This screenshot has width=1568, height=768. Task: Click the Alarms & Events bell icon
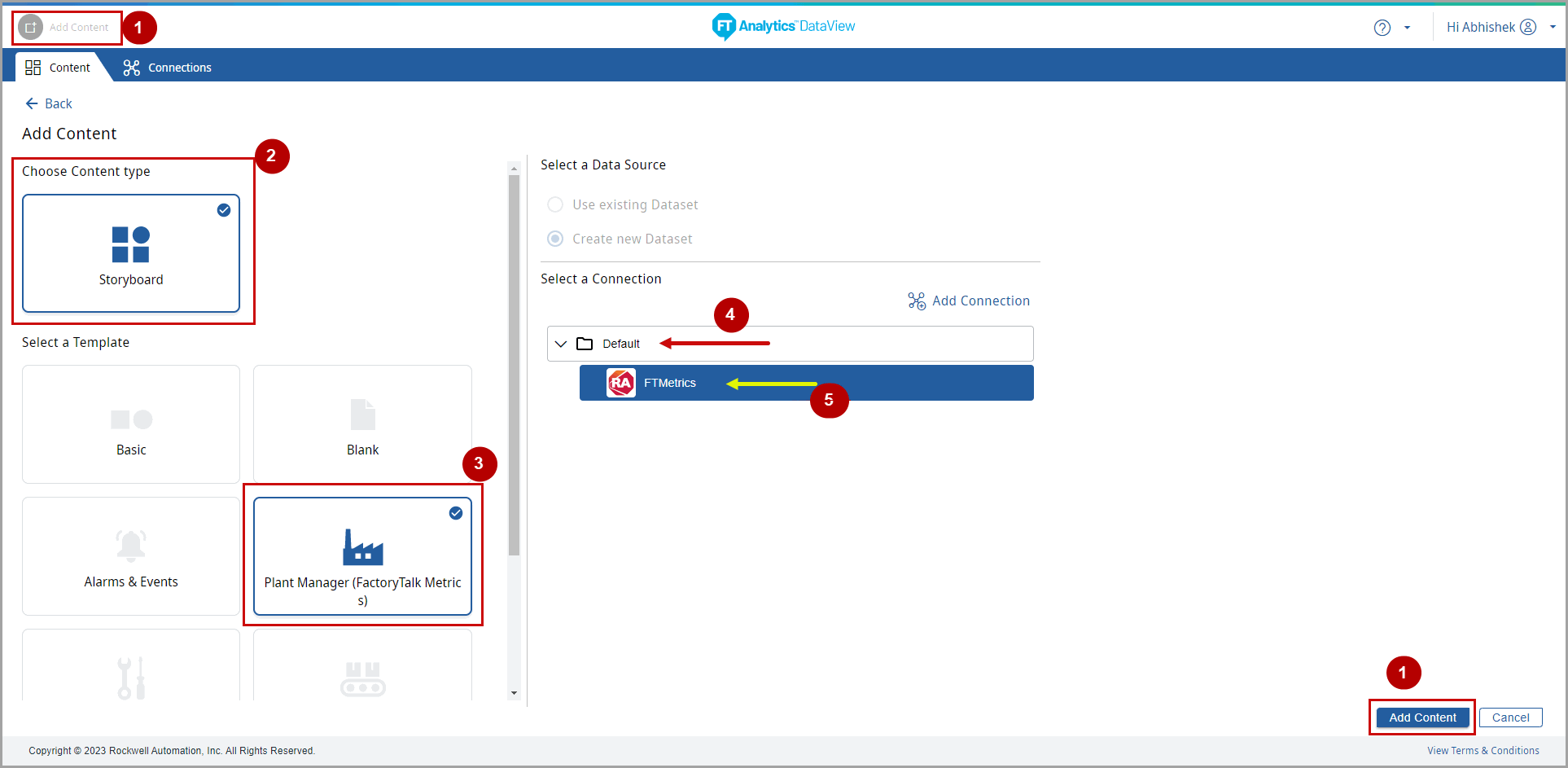(x=131, y=546)
